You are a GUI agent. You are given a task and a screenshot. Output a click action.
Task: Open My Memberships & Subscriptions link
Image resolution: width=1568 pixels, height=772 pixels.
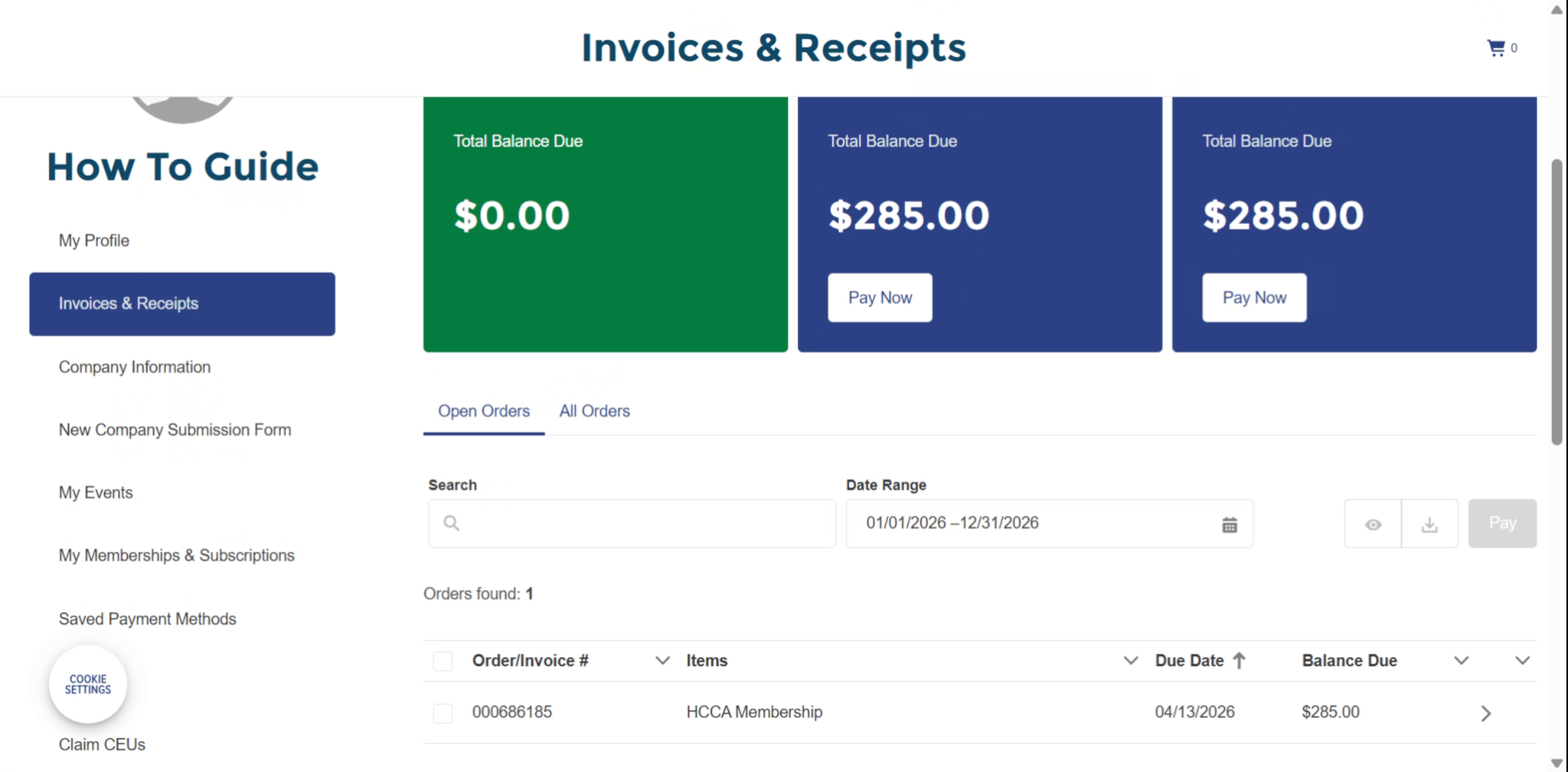point(176,555)
